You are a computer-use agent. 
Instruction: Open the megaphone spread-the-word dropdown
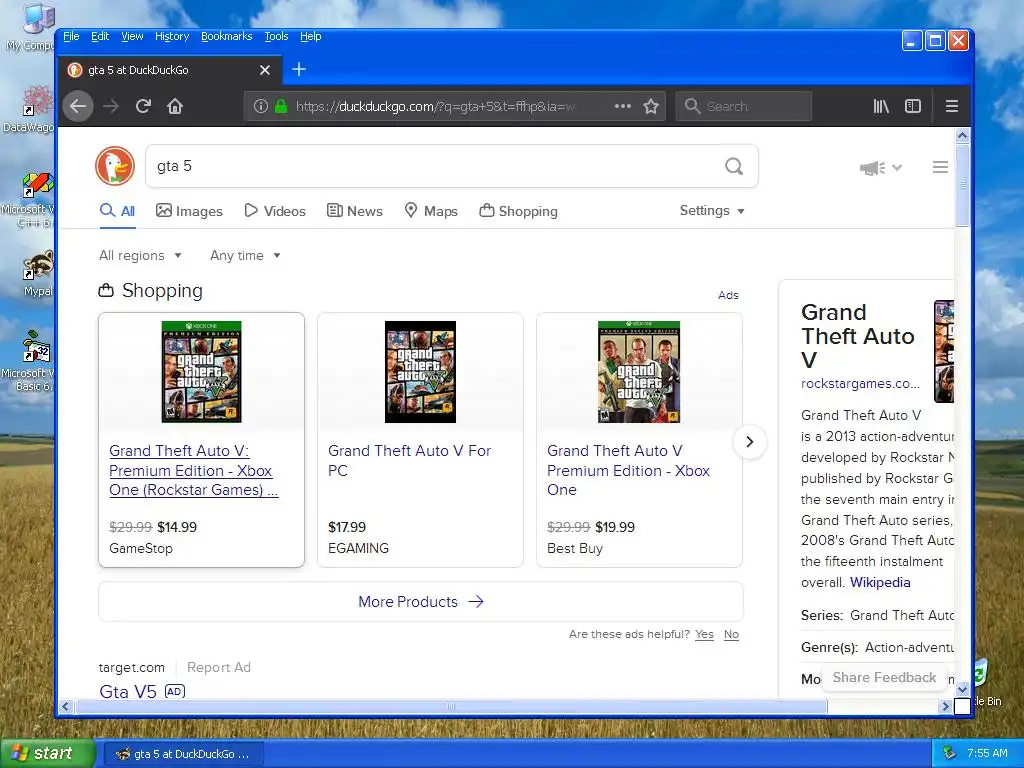(x=880, y=168)
